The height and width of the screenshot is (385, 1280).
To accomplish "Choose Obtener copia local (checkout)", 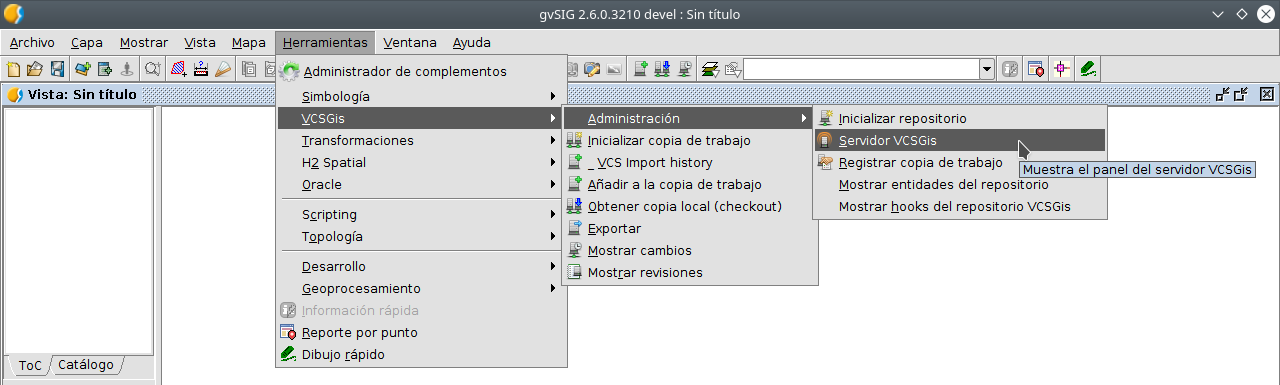I will tap(690, 207).
